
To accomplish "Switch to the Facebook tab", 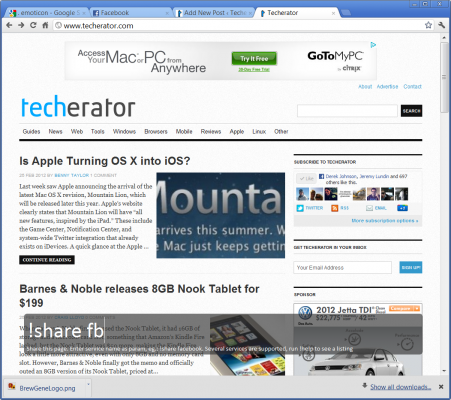I will [130, 13].
